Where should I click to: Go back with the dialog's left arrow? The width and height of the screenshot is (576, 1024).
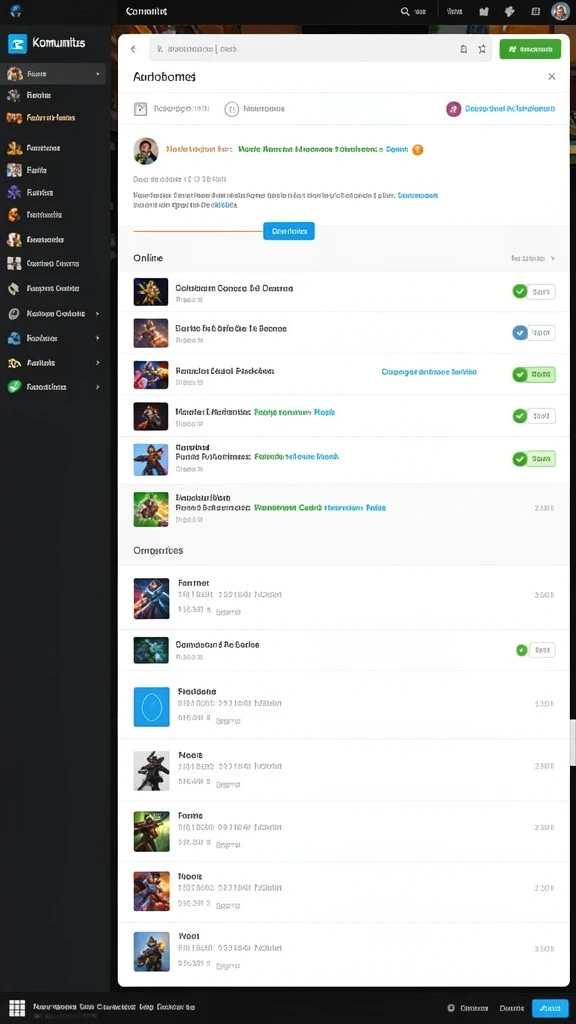pos(133,49)
